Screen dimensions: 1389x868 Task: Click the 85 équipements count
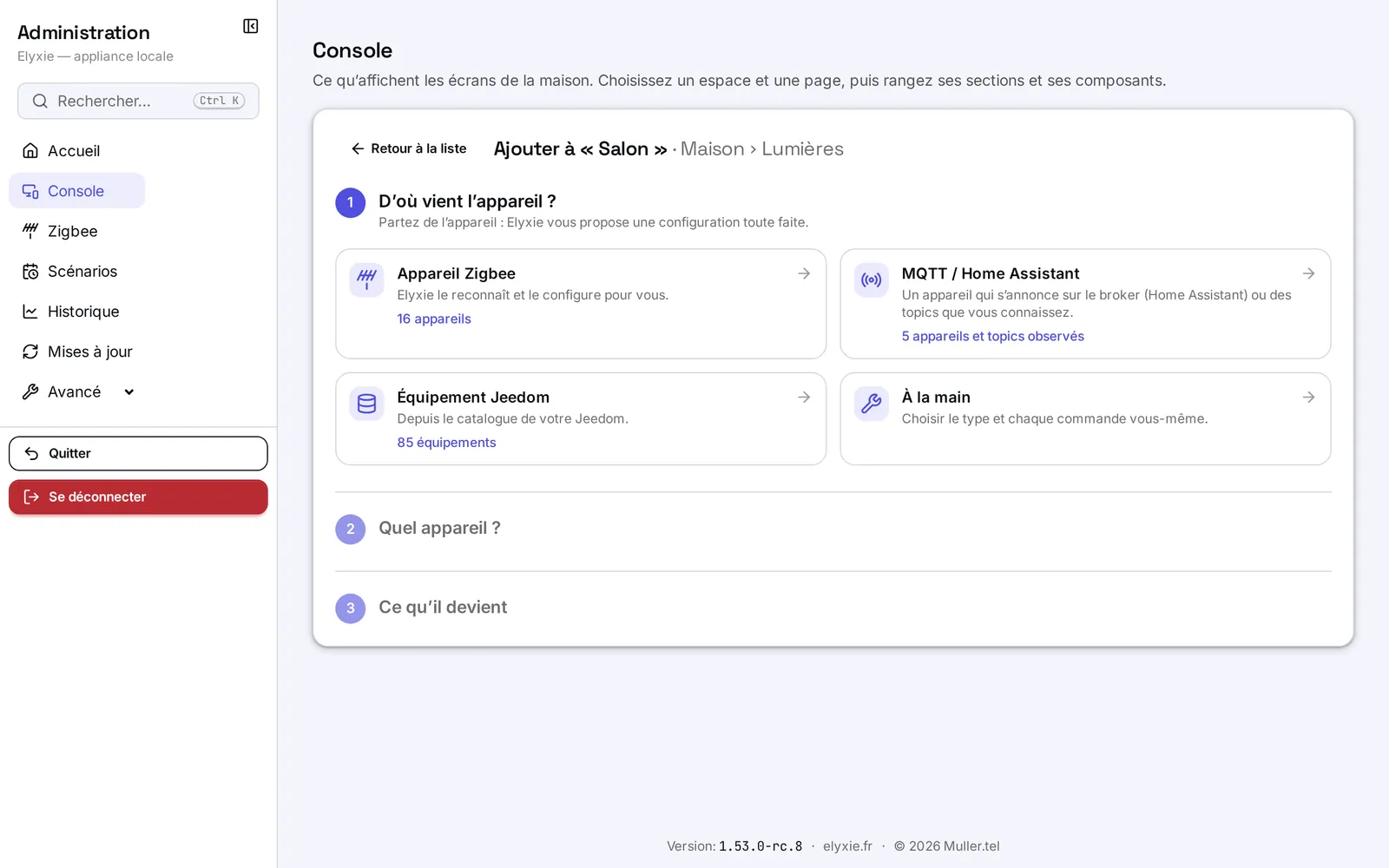(x=446, y=443)
